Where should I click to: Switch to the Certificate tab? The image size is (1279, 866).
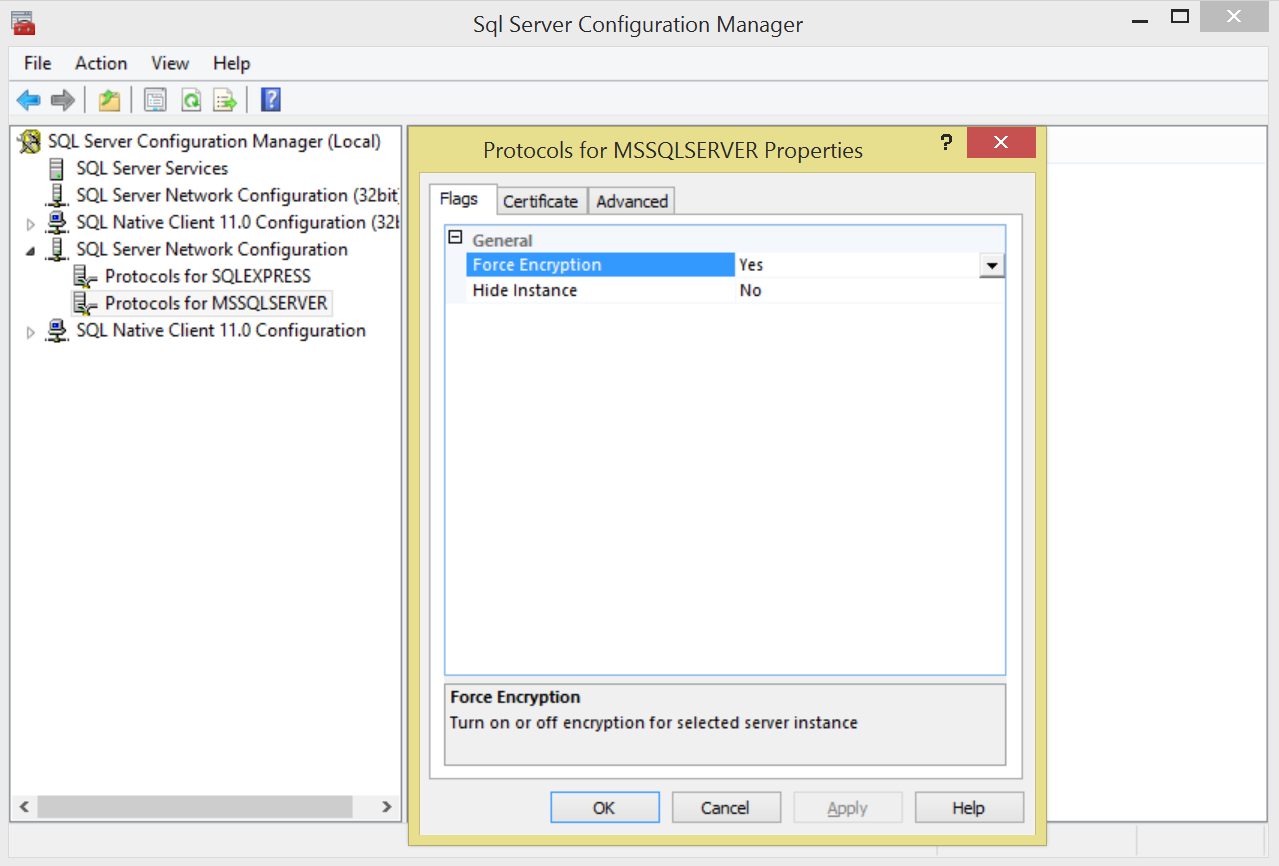point(540,201)
